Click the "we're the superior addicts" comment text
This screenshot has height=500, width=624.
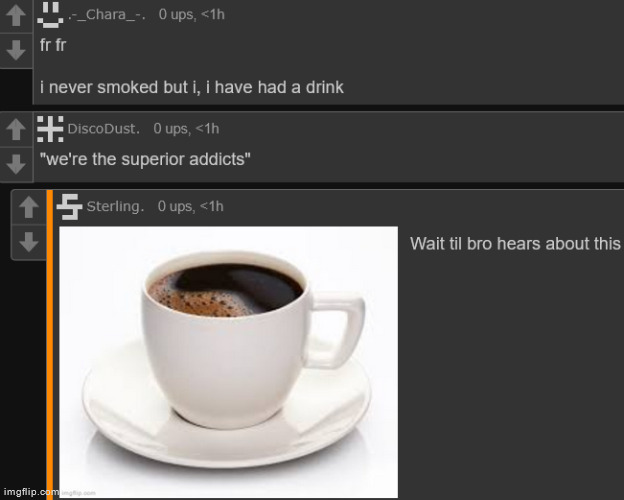click(145, 159)
